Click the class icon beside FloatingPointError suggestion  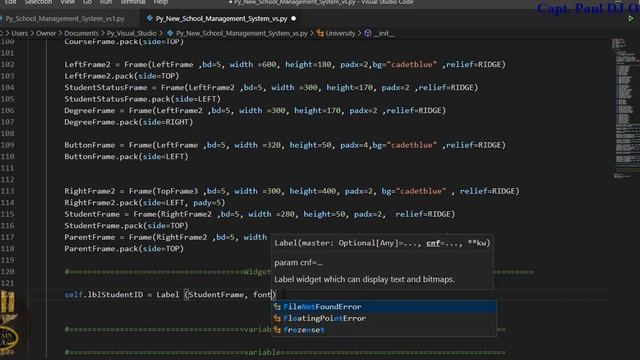point(278,318)
